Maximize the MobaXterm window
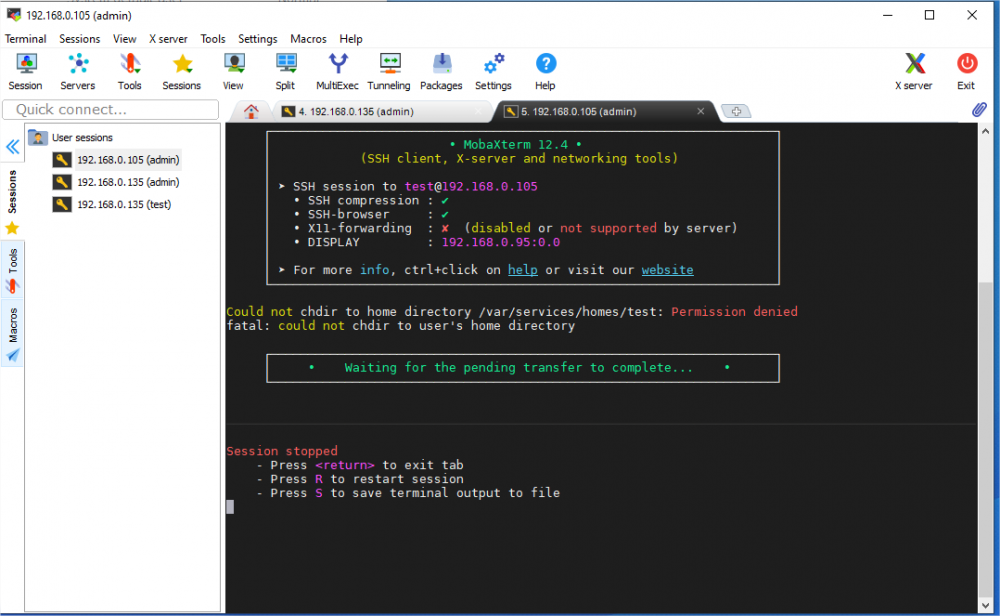The height and width of the screenshot is (616, 1000). 929,15
